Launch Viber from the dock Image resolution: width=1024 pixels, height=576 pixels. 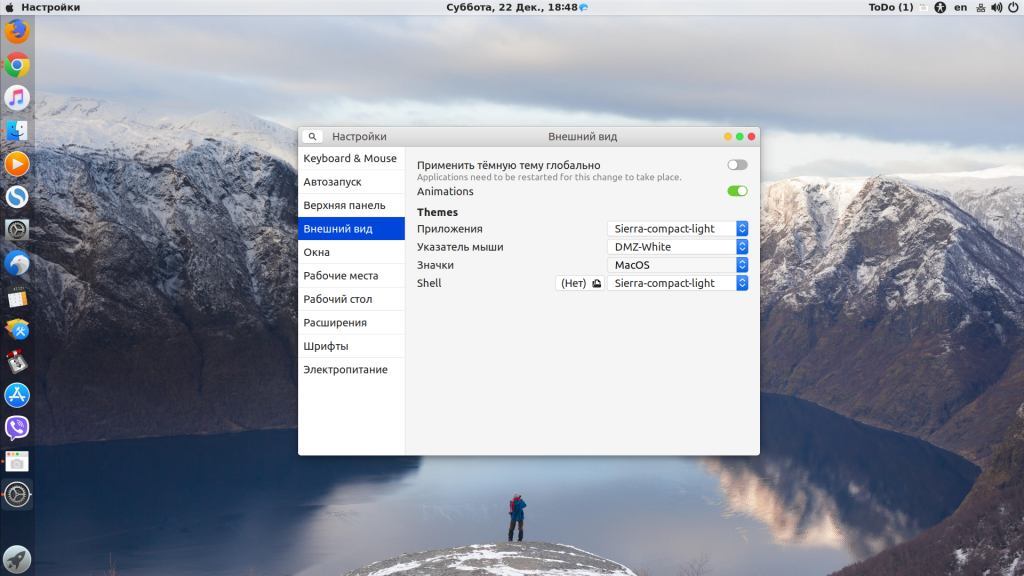pos(17,428)
